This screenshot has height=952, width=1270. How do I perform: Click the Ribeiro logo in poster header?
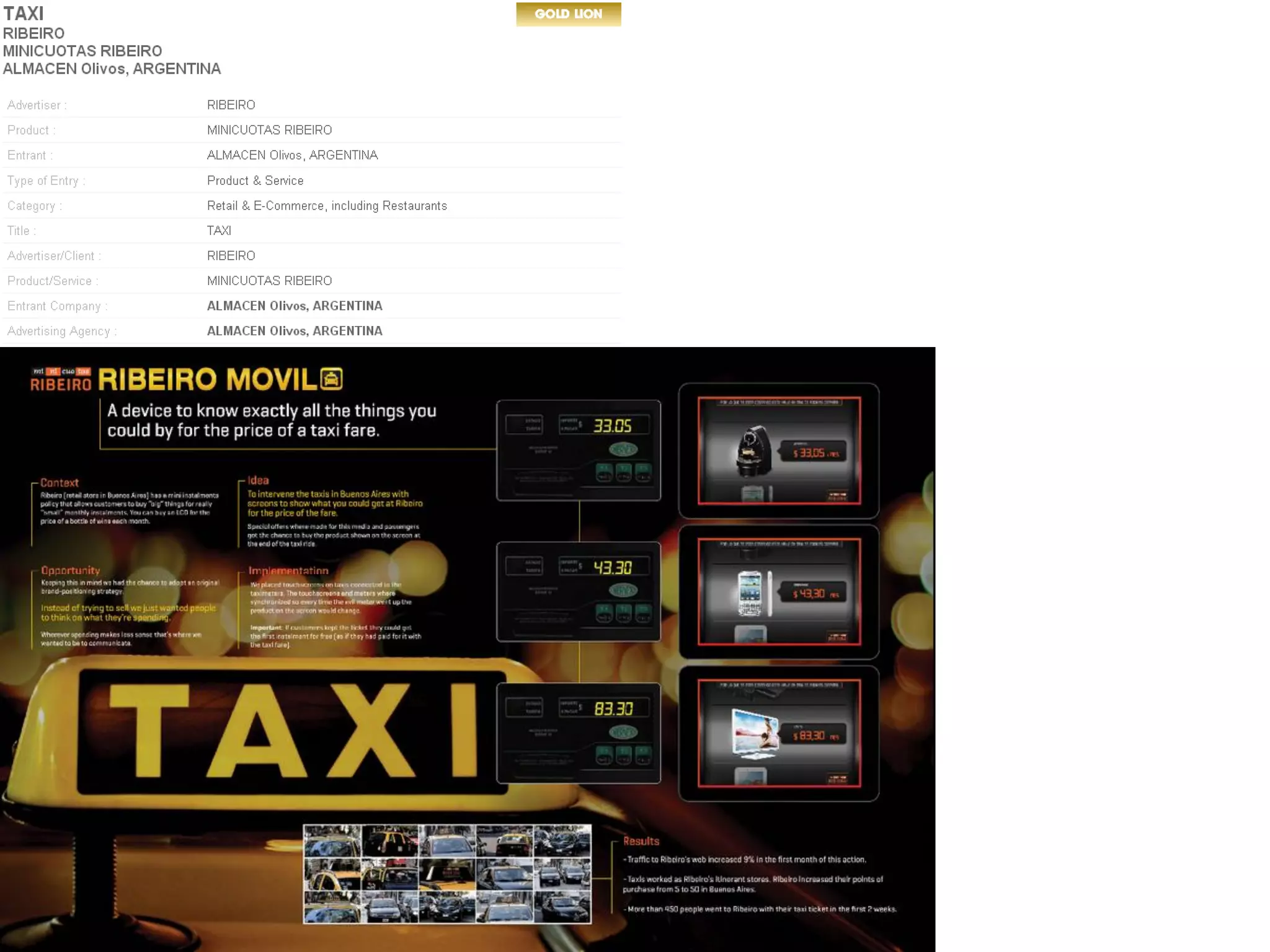click(x=61, y=379)
